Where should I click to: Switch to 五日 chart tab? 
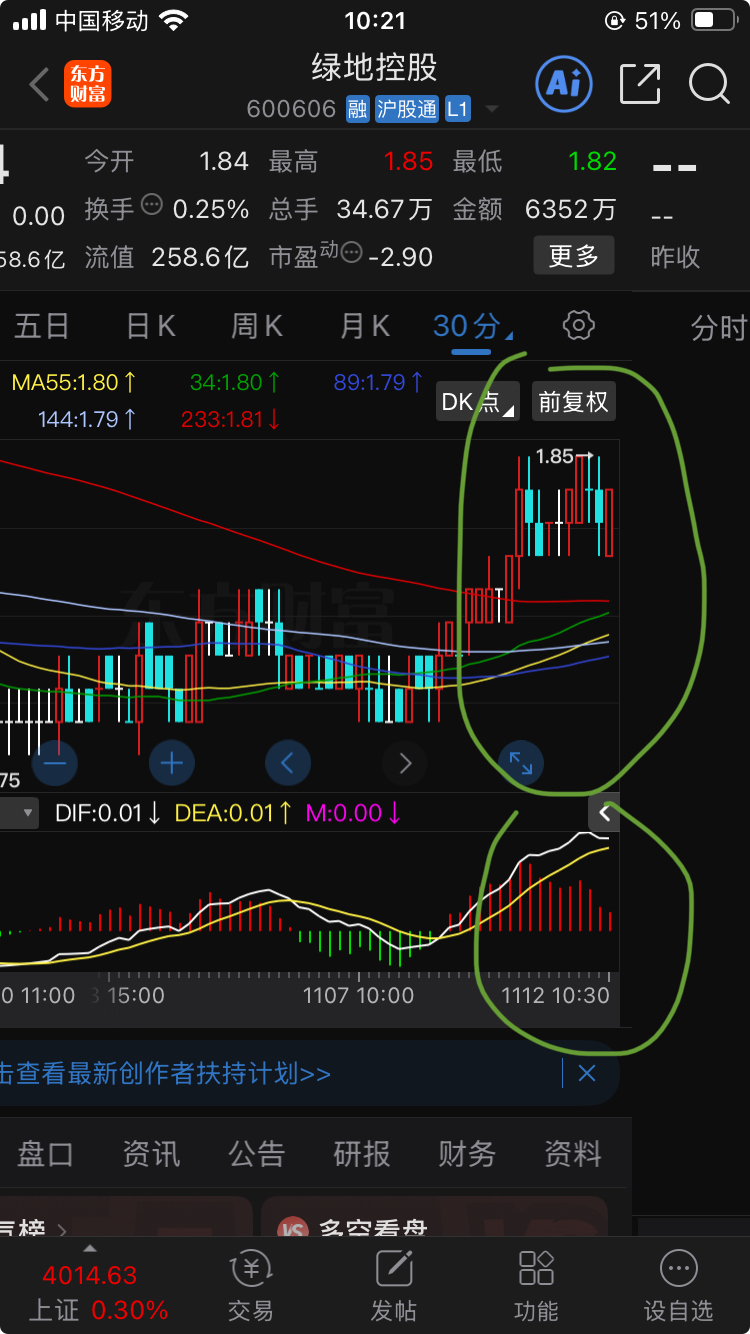[x=41, y=326]
